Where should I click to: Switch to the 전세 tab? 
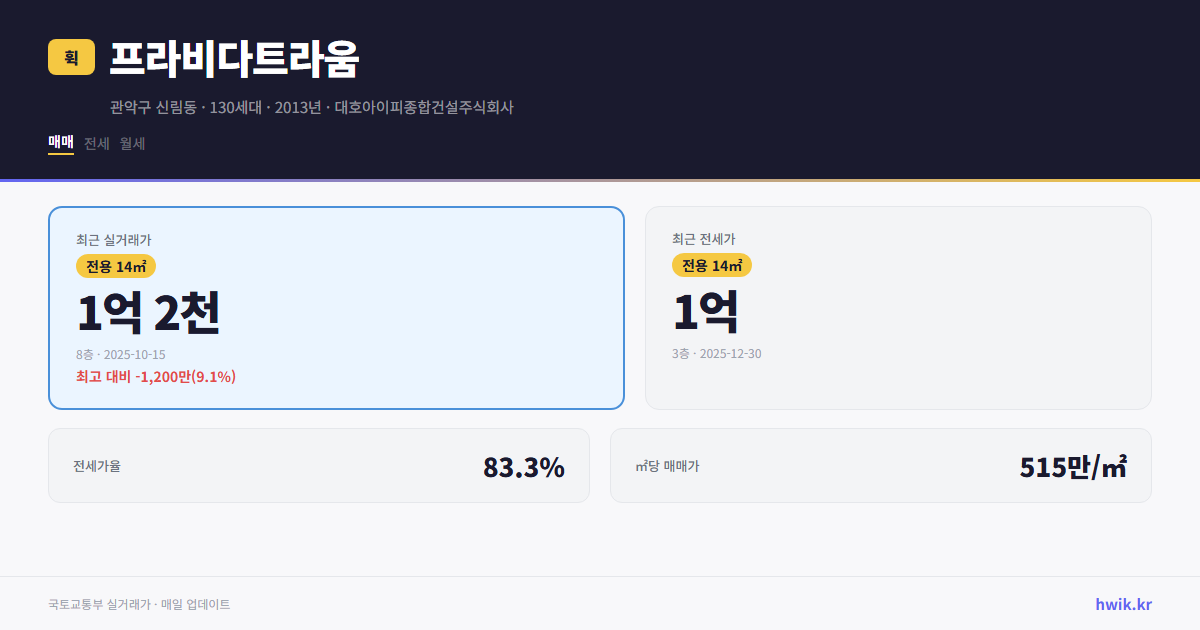point(96,143)
